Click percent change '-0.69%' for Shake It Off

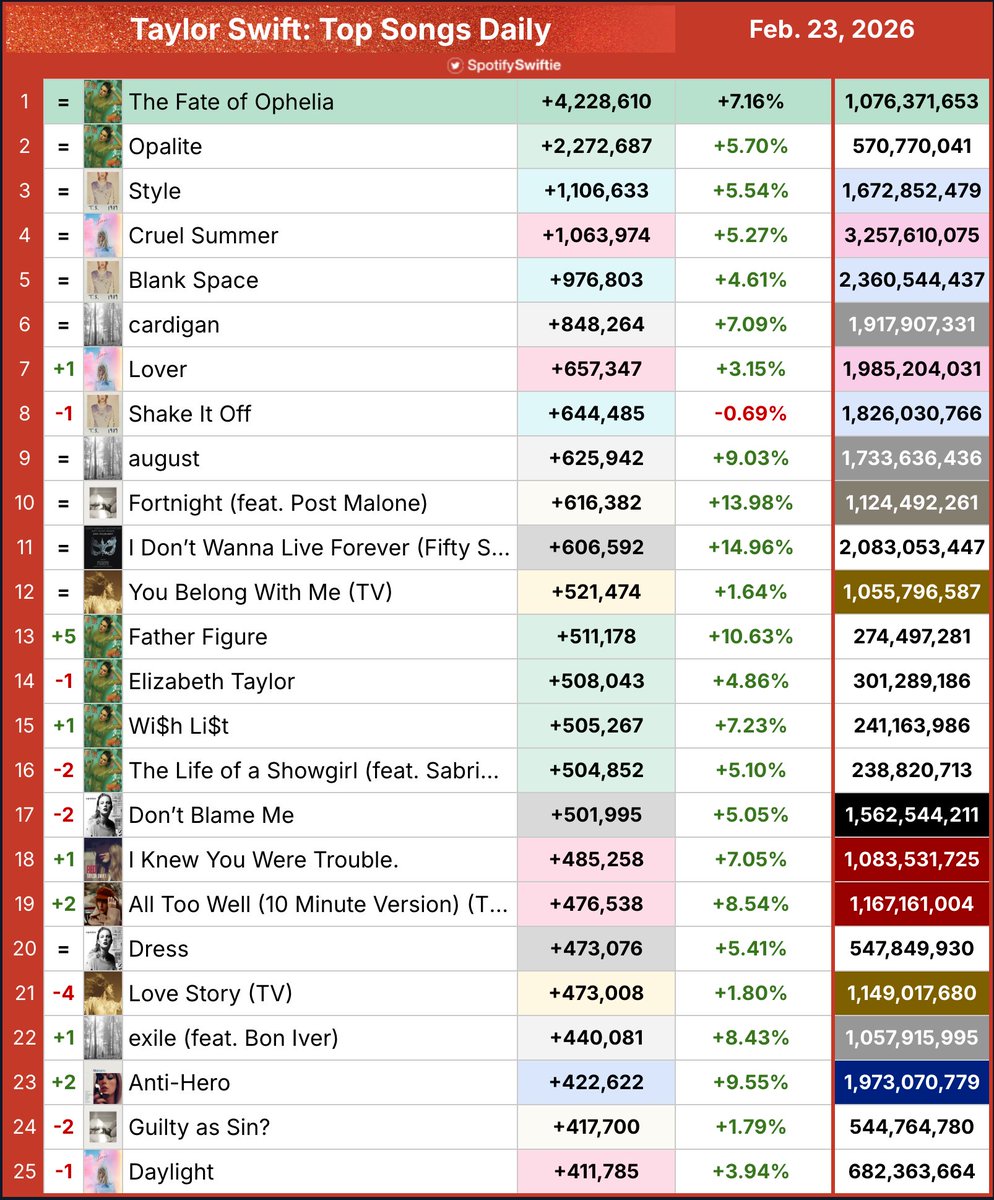tap(751, 414)
